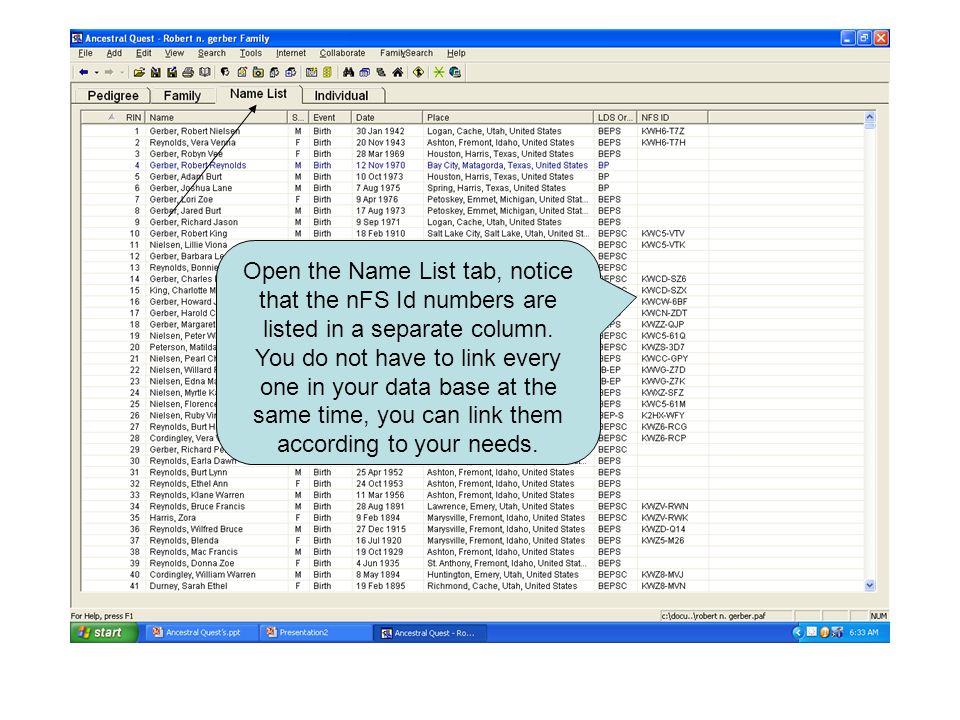
Task: Sort by the LDS Or... column header
Action: pyautogui.click(x=615, y=118)
